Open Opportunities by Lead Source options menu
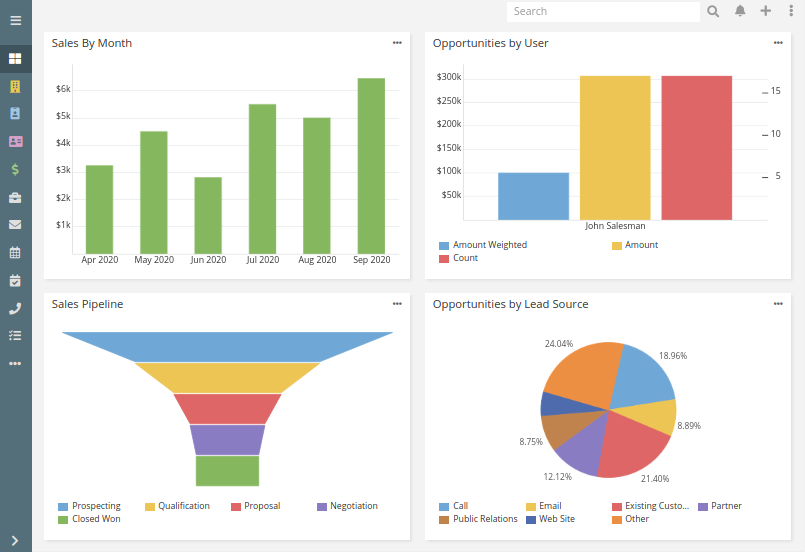805x552 pixels. coord(778,304)
